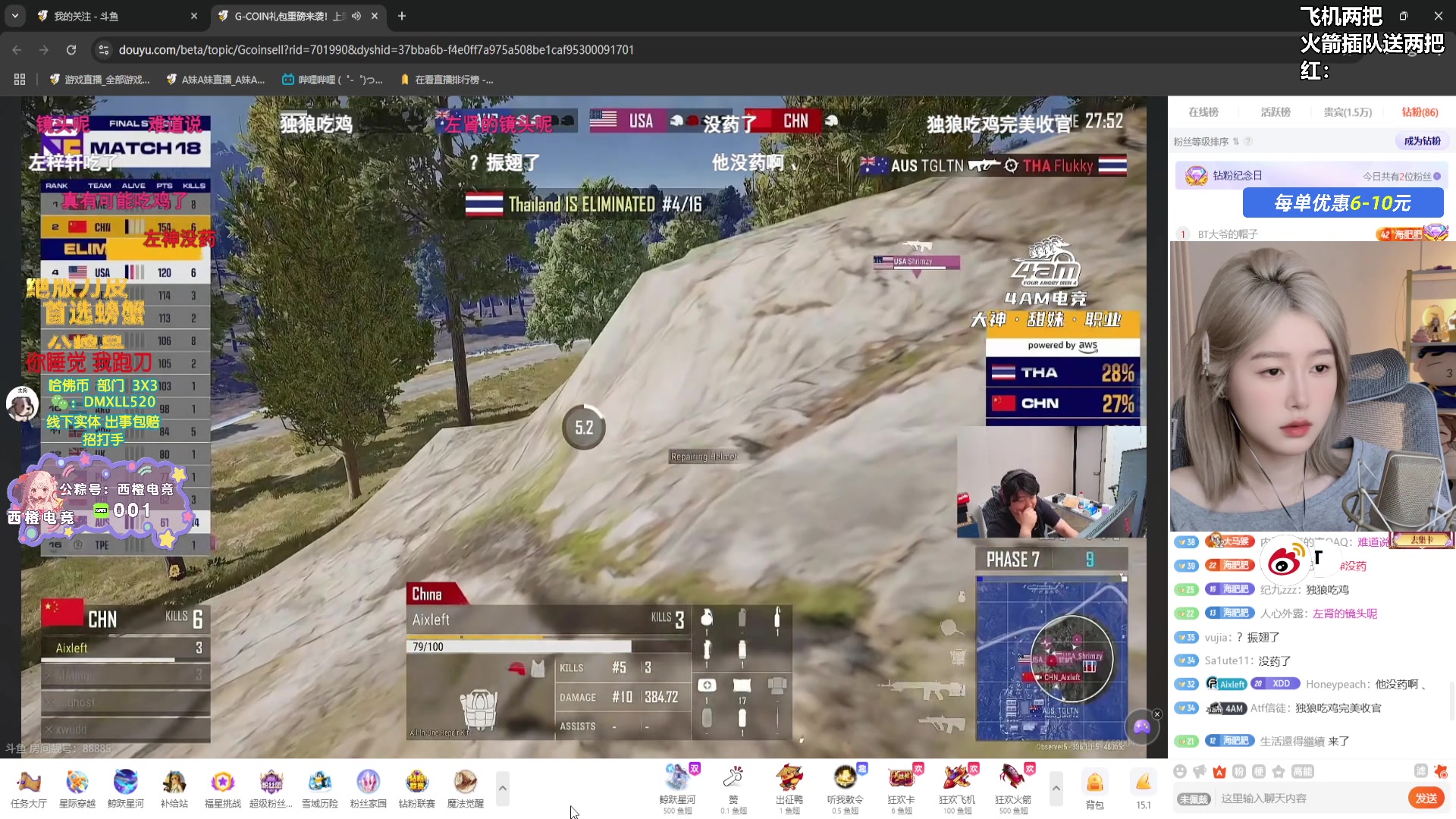
Task: Click the red crown noble icon in chat
Action: (x=1219, y=771)
